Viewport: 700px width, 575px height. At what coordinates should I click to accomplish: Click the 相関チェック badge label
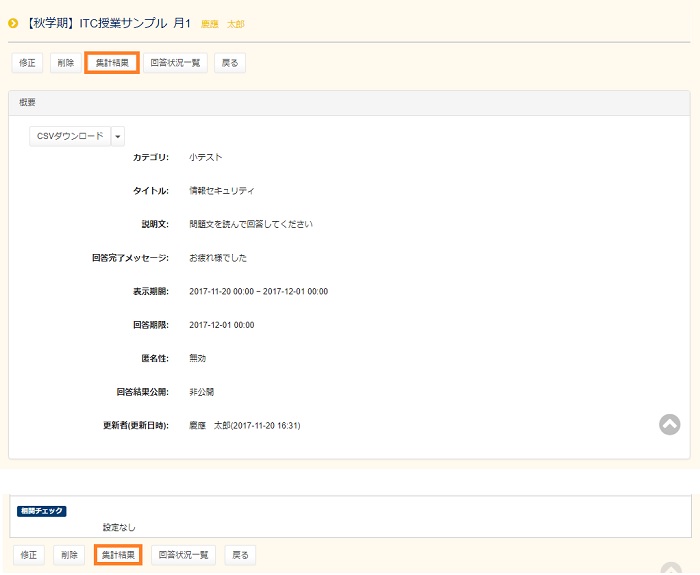coord(42,511)
